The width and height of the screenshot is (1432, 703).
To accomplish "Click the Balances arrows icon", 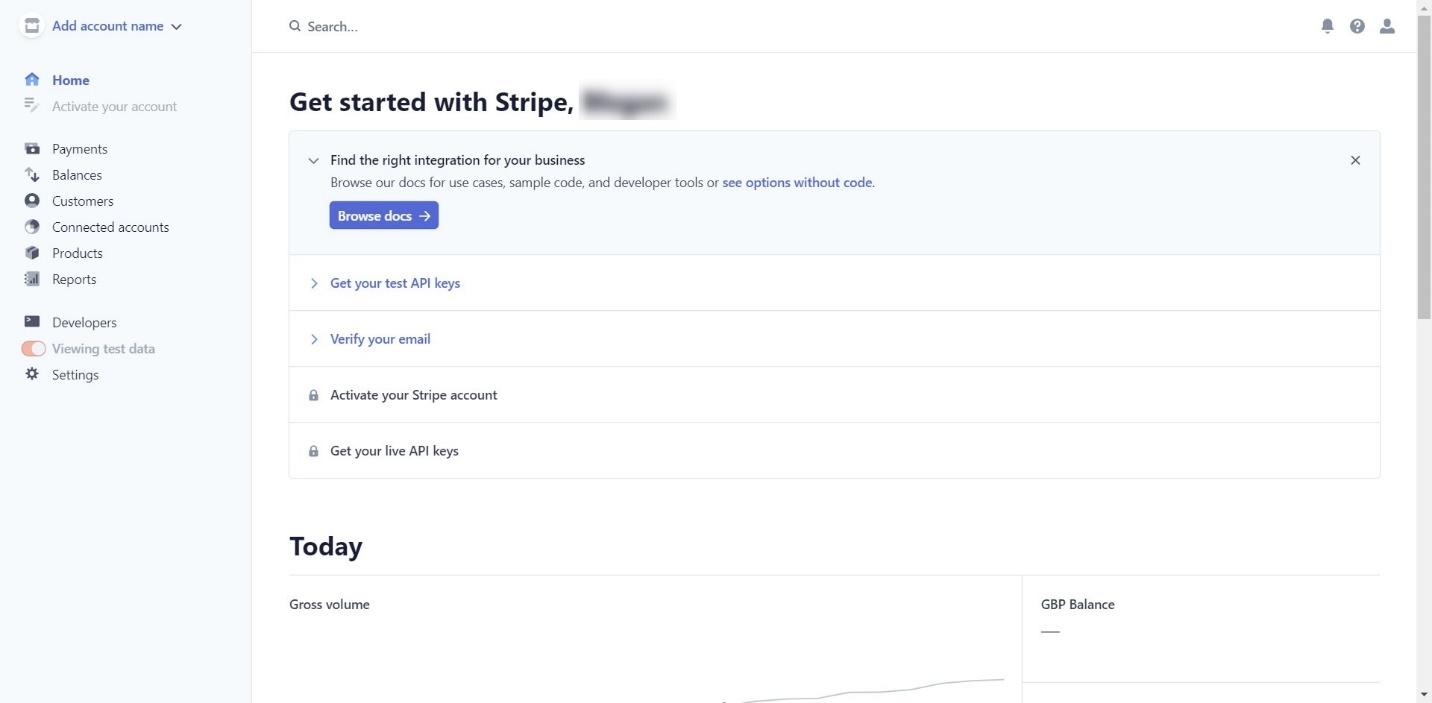I will coord(32,174).
